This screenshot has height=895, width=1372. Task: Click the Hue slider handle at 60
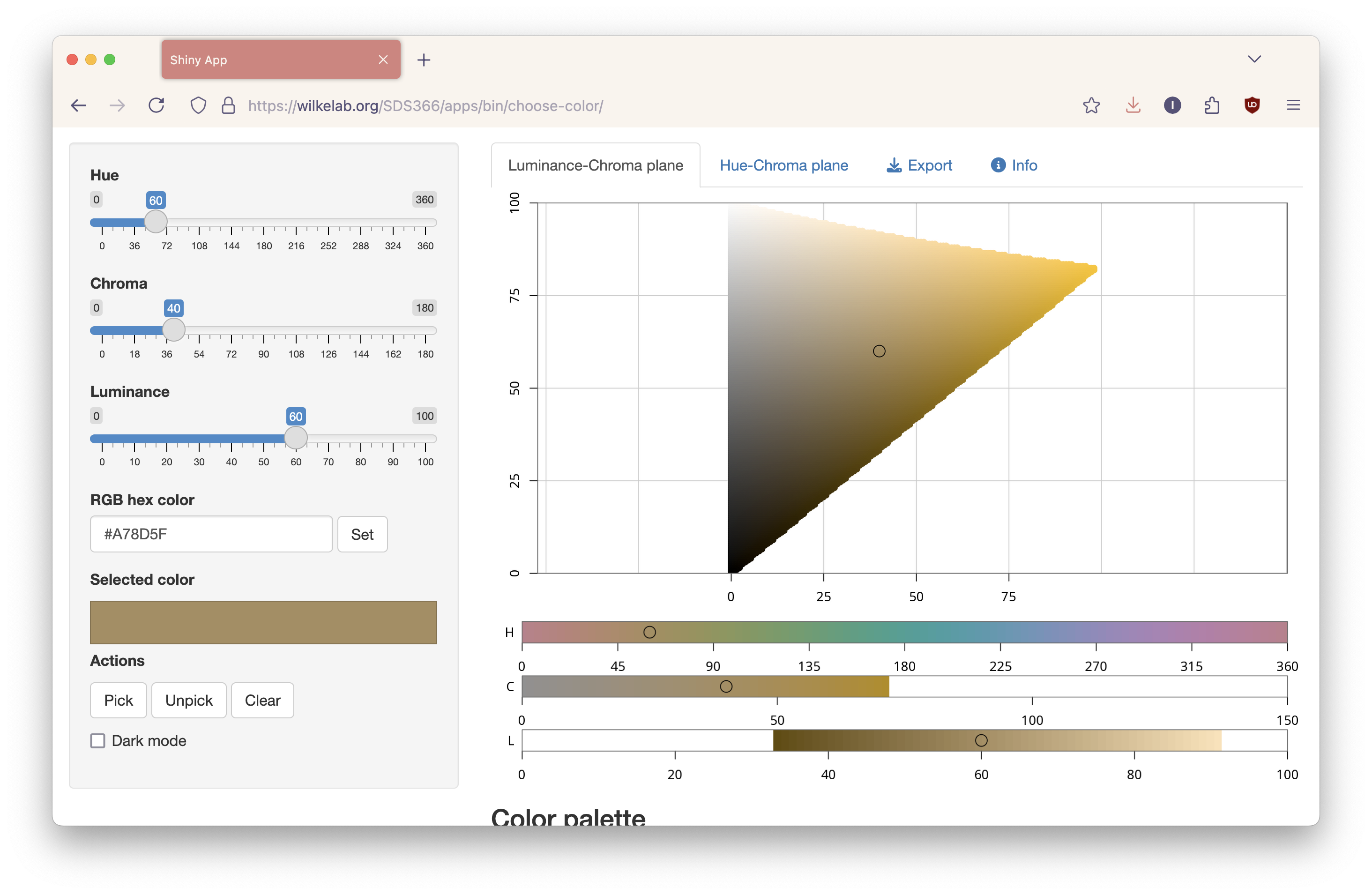coord(156,222)
